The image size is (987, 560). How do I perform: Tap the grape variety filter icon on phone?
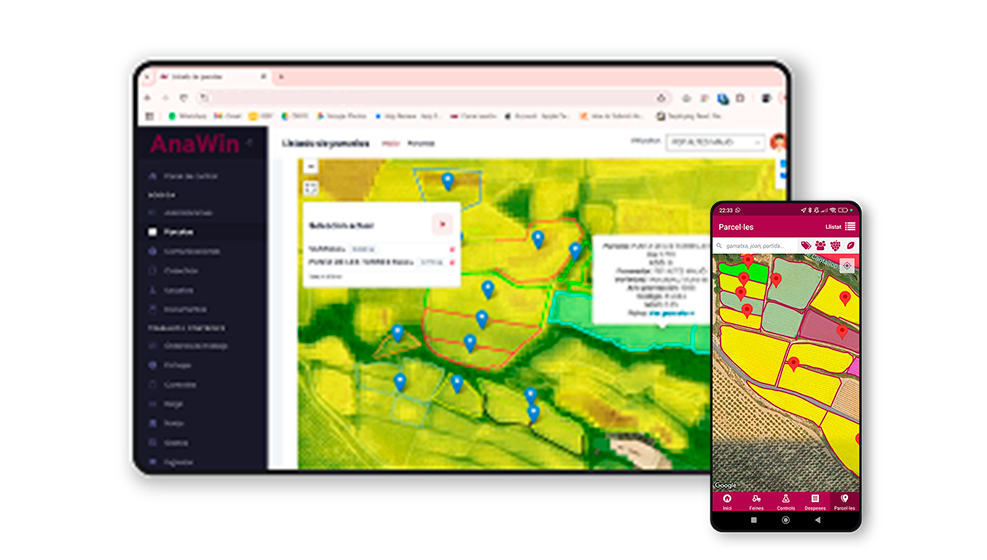coord(835,245)
